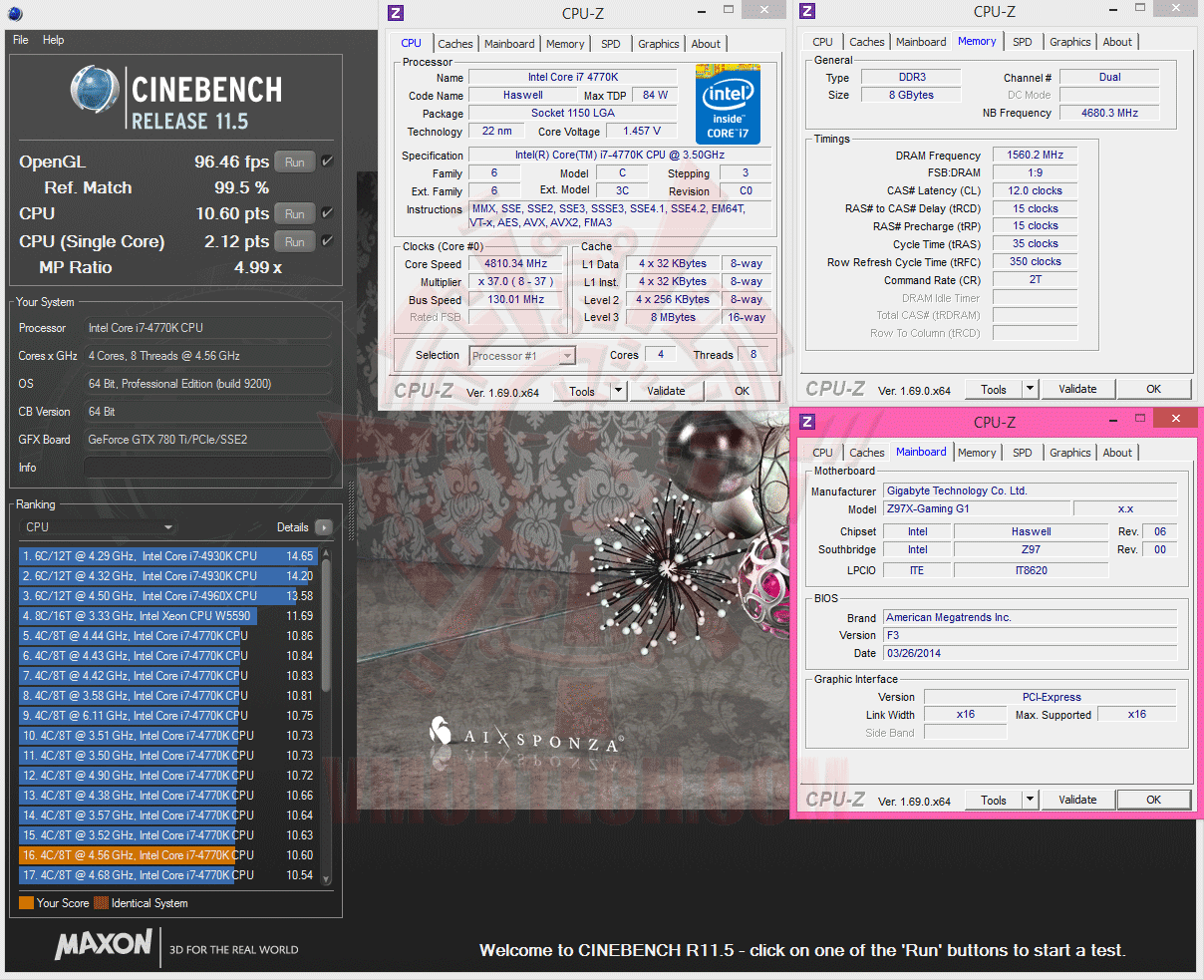This screenshot has height=980, width=1204.
Task: Click Tools button in Mainboard window
Action: pyautogui.click(x=994, y=800)
